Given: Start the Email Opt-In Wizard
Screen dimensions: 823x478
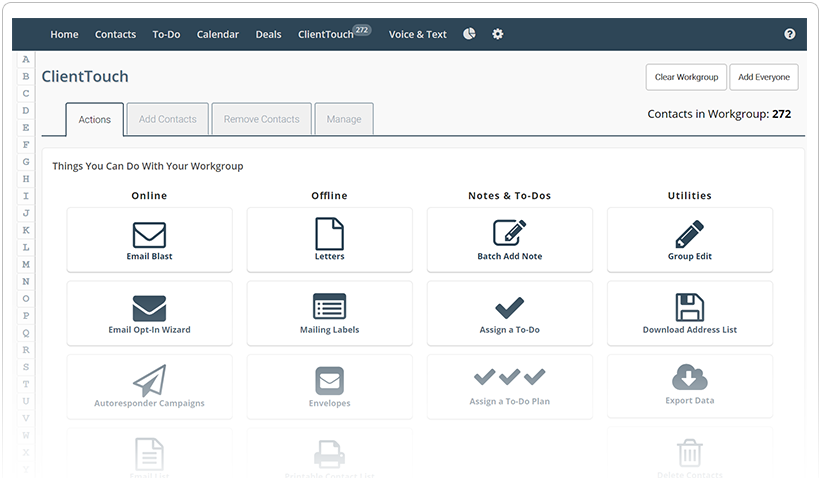Looking at the screenshot, I should [x=149, y=308].
